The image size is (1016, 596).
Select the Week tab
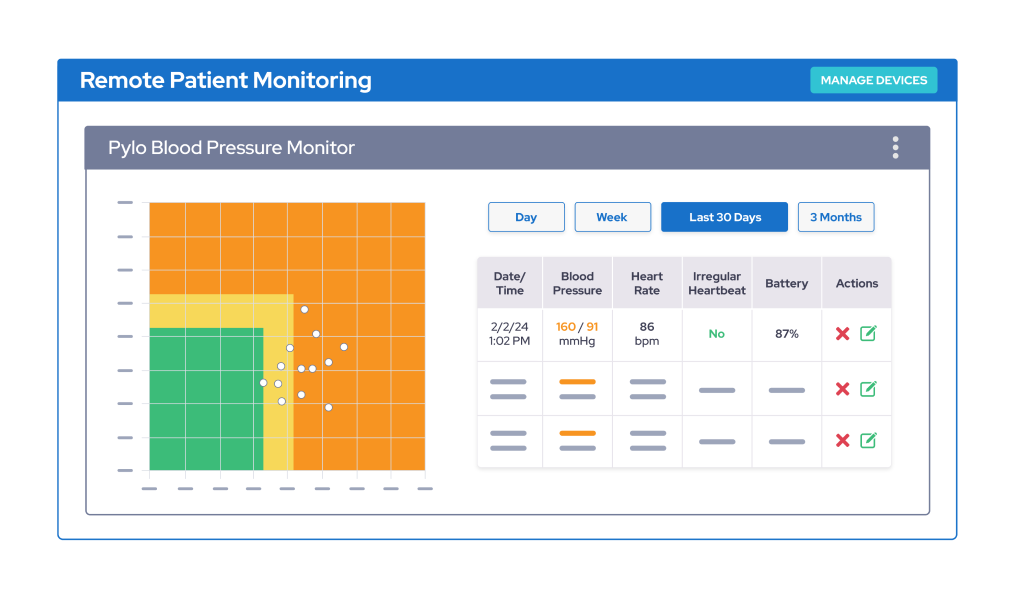(612, 217)
